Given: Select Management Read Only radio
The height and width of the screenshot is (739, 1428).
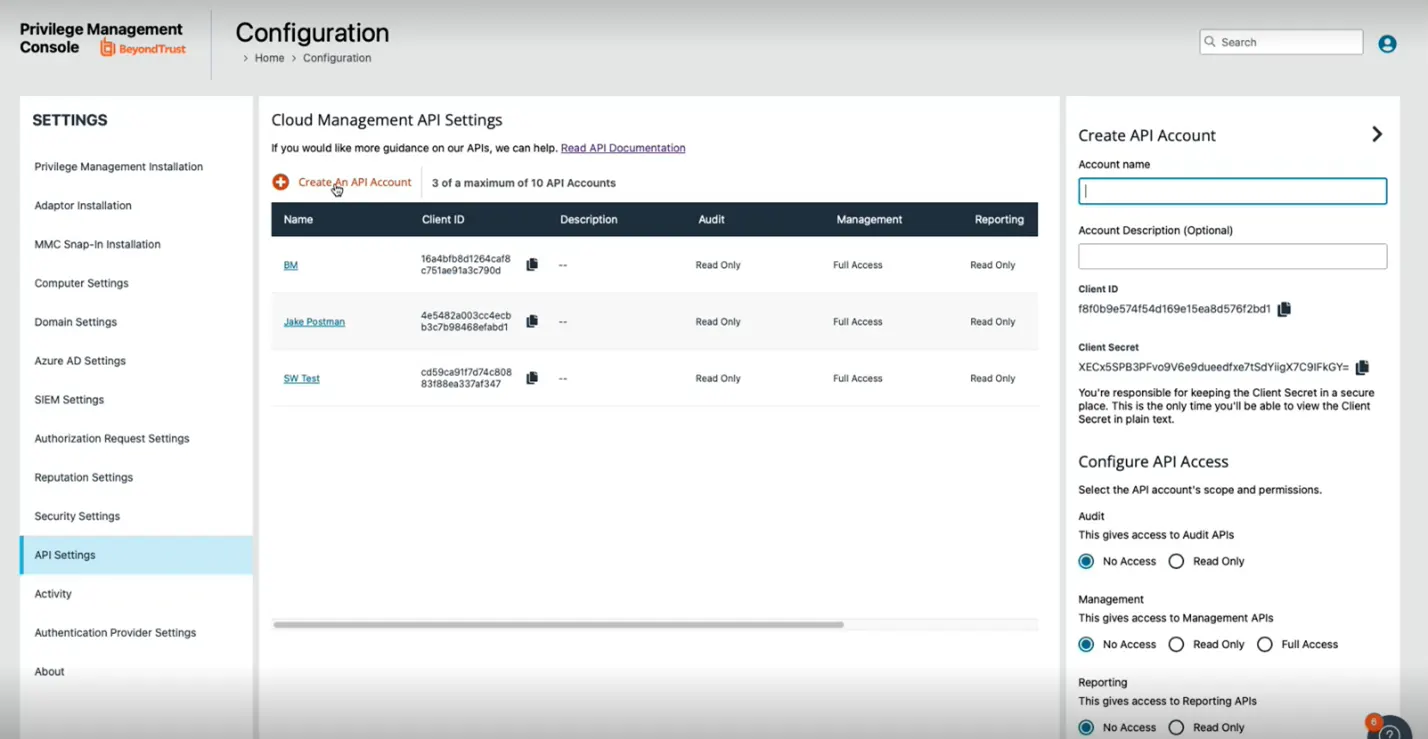Looking at the screenshot, I should coord(1176,644).
